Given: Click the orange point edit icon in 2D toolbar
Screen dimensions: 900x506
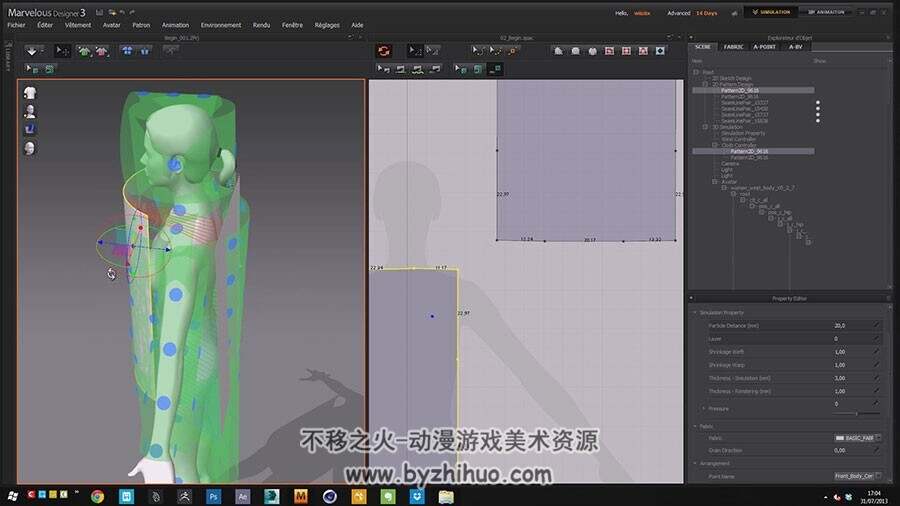Looking at the screenshot, I should (x=513, y=51).
